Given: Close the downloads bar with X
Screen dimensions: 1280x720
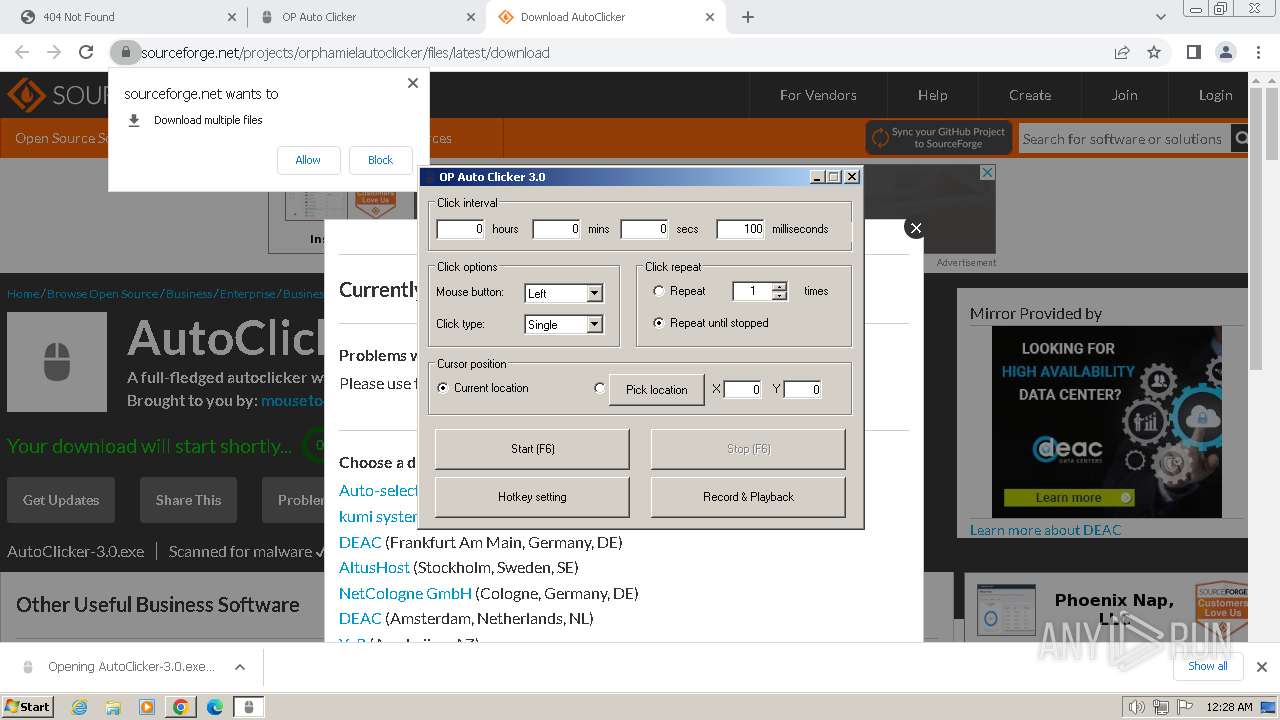Looking at the screenshot, I should [x=1261, y=667].
